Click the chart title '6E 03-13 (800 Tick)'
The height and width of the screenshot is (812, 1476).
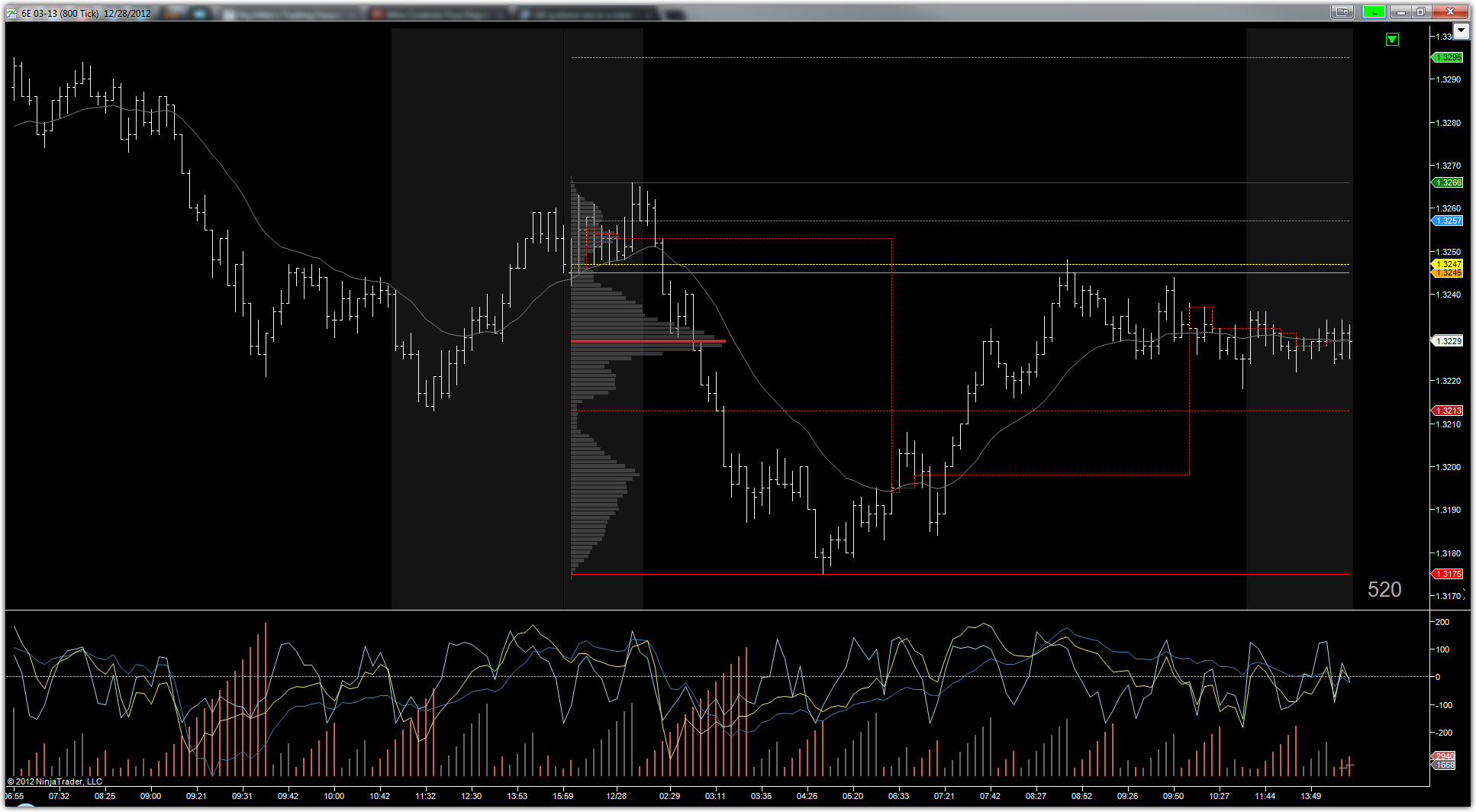(60, 13)
